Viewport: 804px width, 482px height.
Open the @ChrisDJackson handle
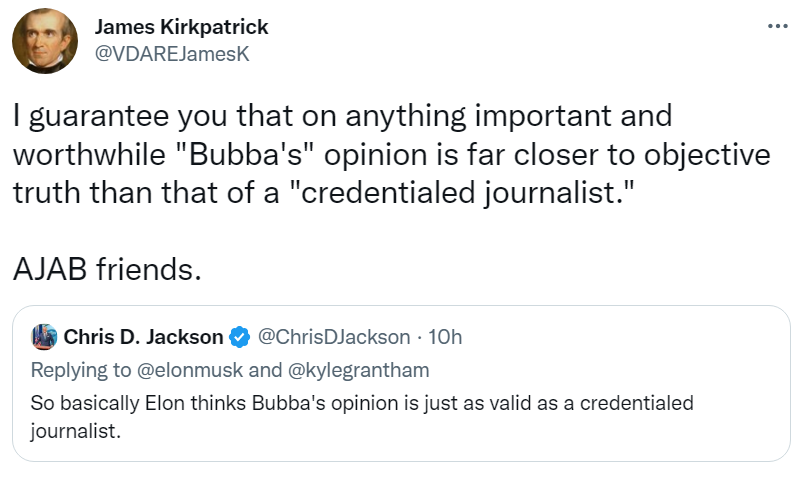pos(335,337)
